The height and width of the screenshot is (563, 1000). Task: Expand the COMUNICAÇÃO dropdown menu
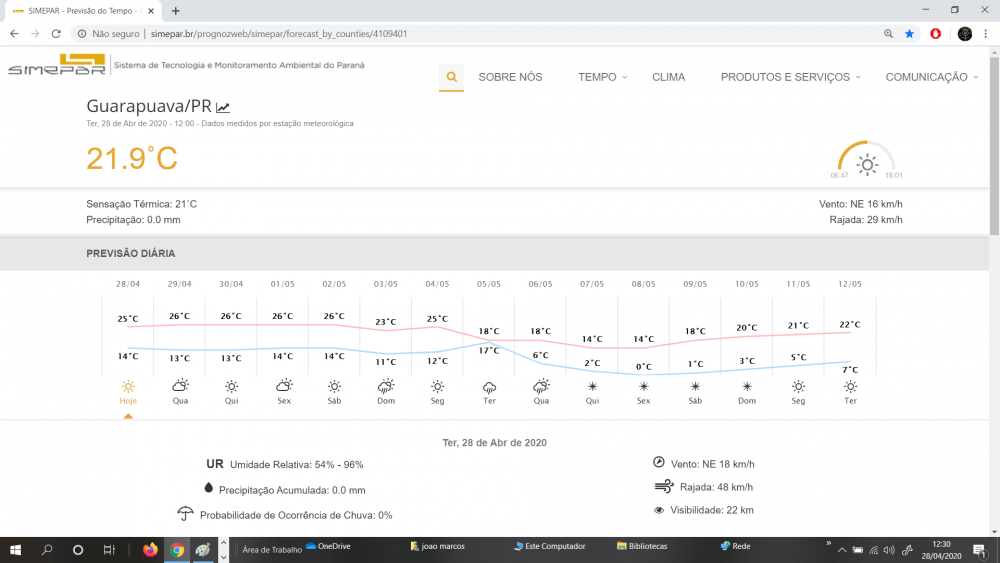(x=931, y=77)
